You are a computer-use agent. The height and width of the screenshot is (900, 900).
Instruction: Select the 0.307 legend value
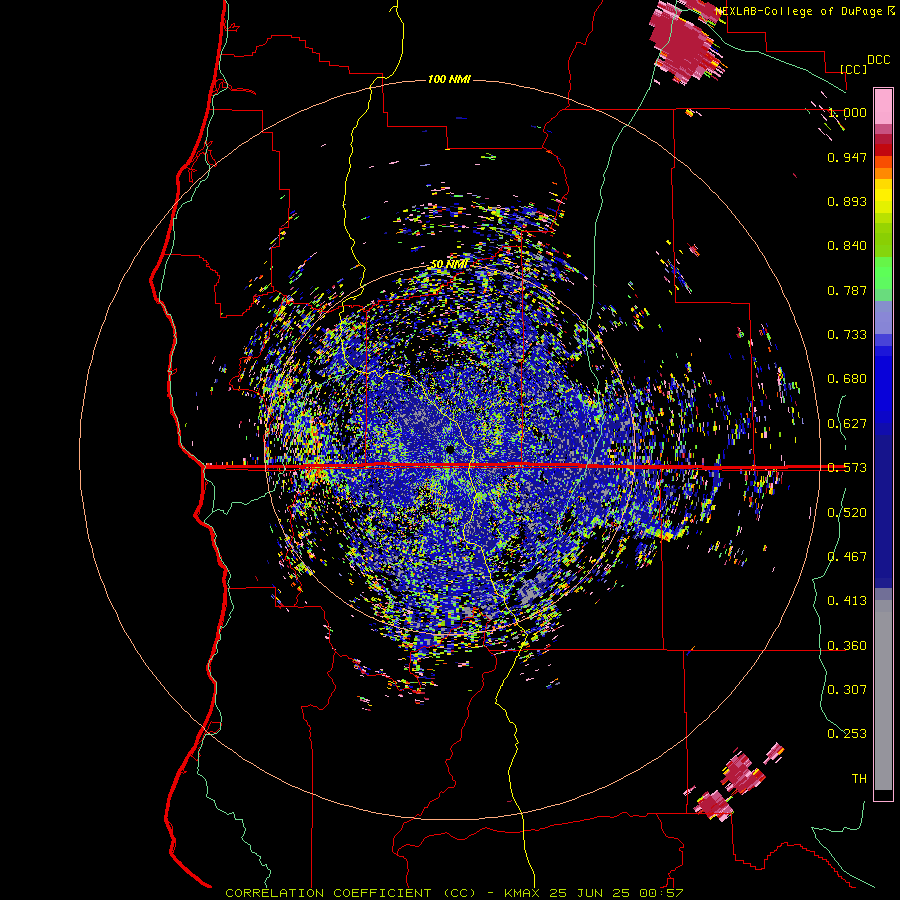pyautogui.click(x=847, y=690)
